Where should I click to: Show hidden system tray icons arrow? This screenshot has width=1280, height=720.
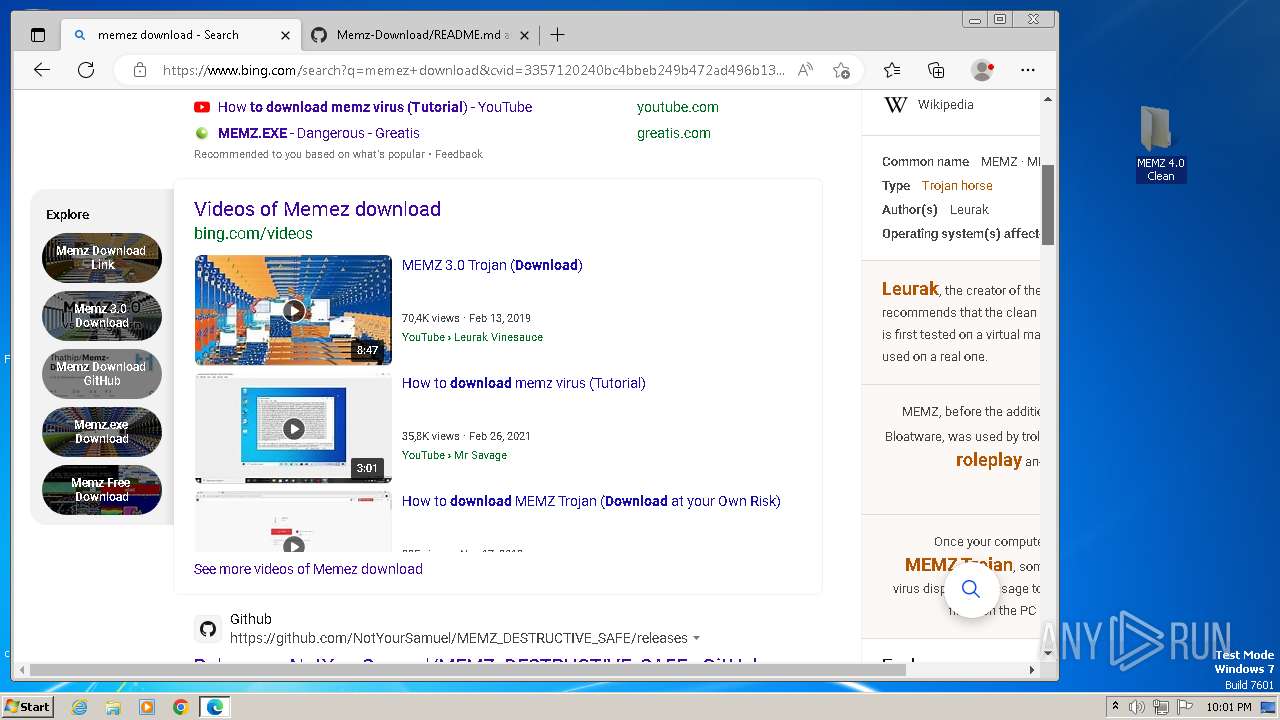click(1116, 707)
